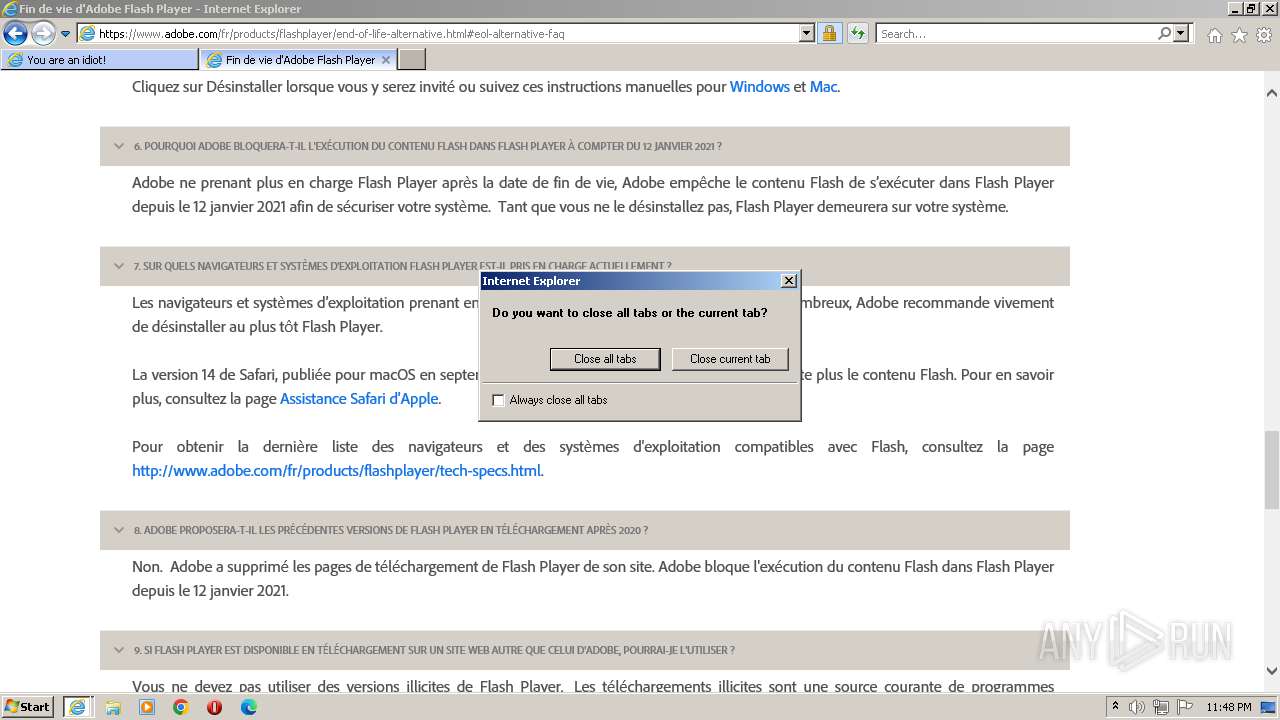This screenshot has width=1280, height=720.
Task: Collapse FAQ question 9 chevron
Action: [119, 650]
